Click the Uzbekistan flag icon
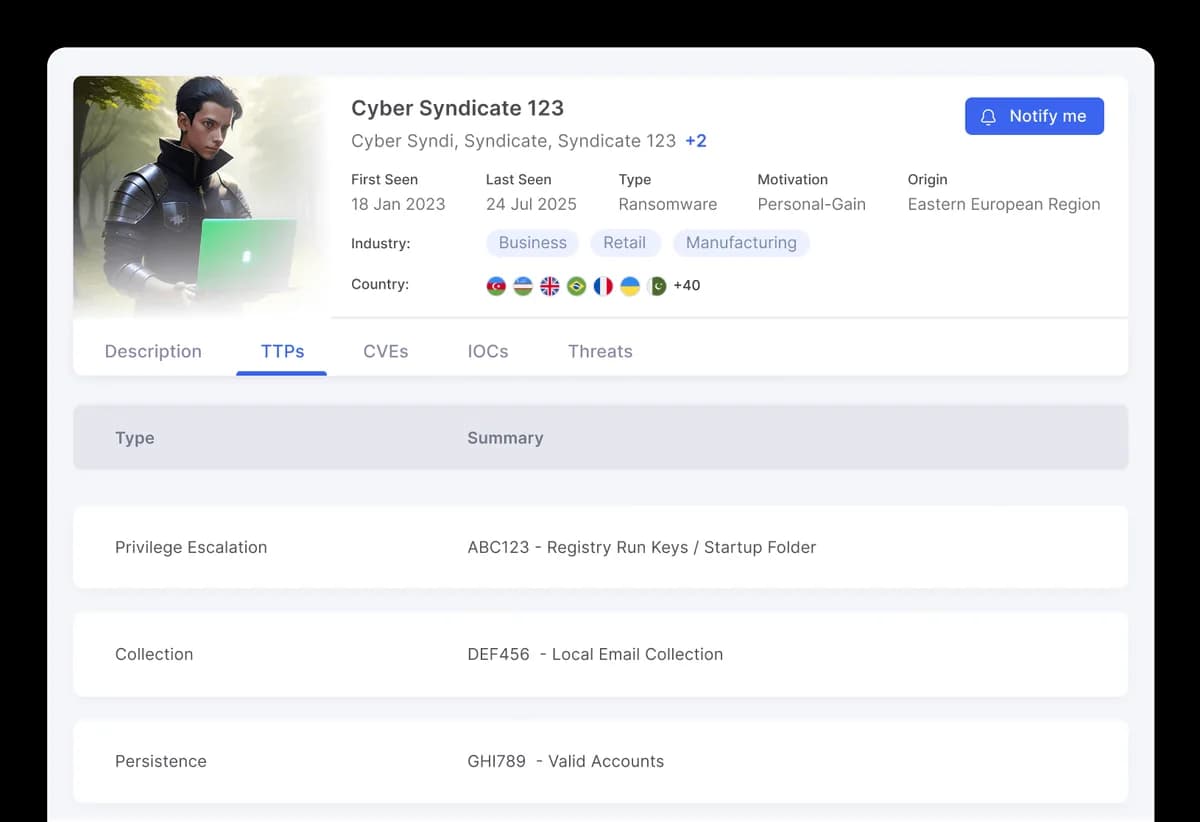Viewport: 1200px width, 822px height. [523, 286]
